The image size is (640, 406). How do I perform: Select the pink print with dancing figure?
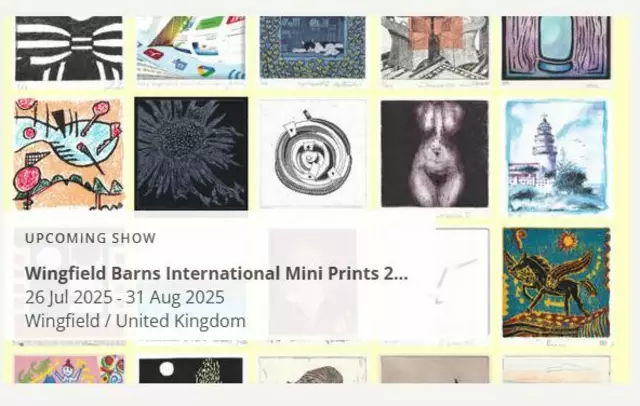[x=69, y=369]
